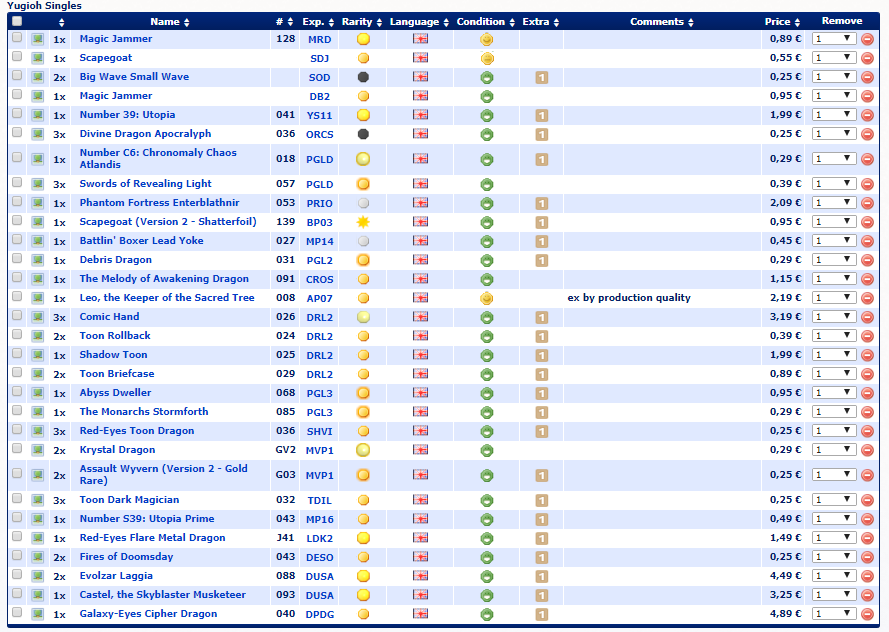The height and width of the screenshot is (632, 889).
Task: Open the quantity dropdown for Divine Dragon Apocalyph
Action: (x=833, y=134)
